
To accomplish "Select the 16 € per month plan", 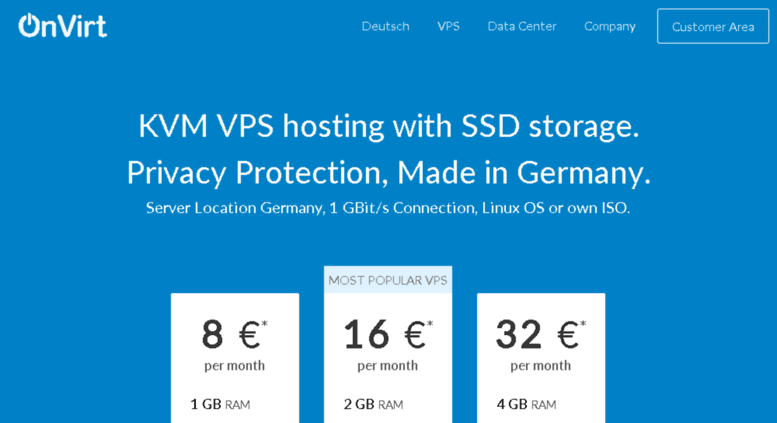I will (388, 358).
